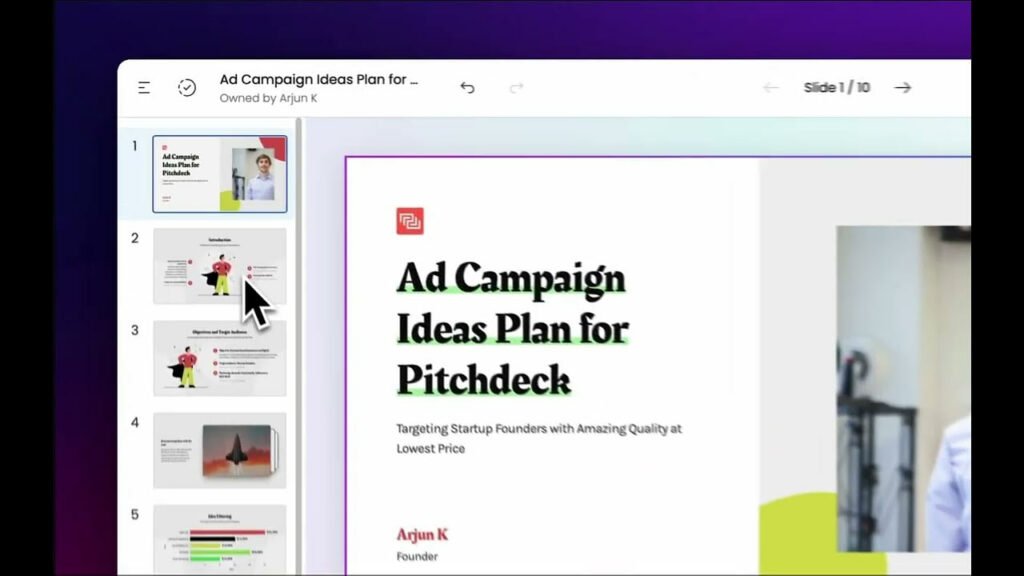Select the subtitle text about Startup Founders
This screenshot has height=576, width=1024.
537,437
